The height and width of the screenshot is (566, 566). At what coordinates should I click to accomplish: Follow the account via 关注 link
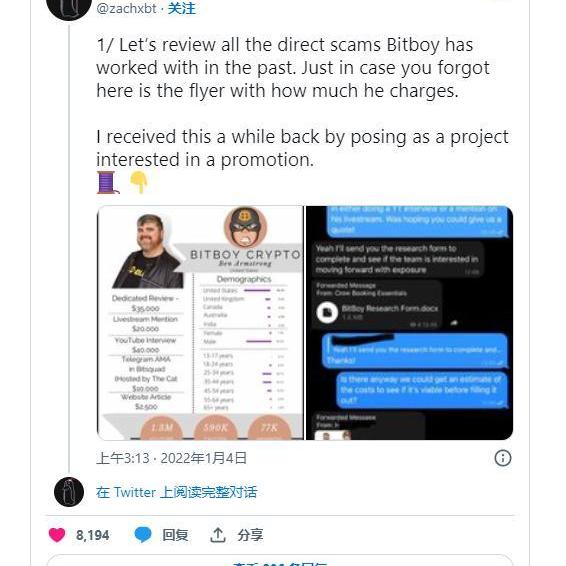coord(182,8)
